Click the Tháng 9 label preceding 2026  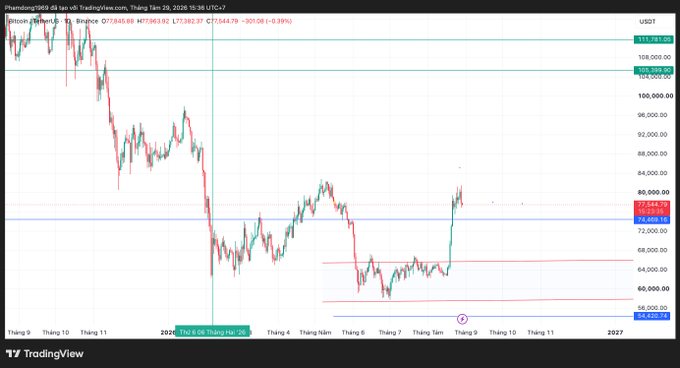(19, 332)
